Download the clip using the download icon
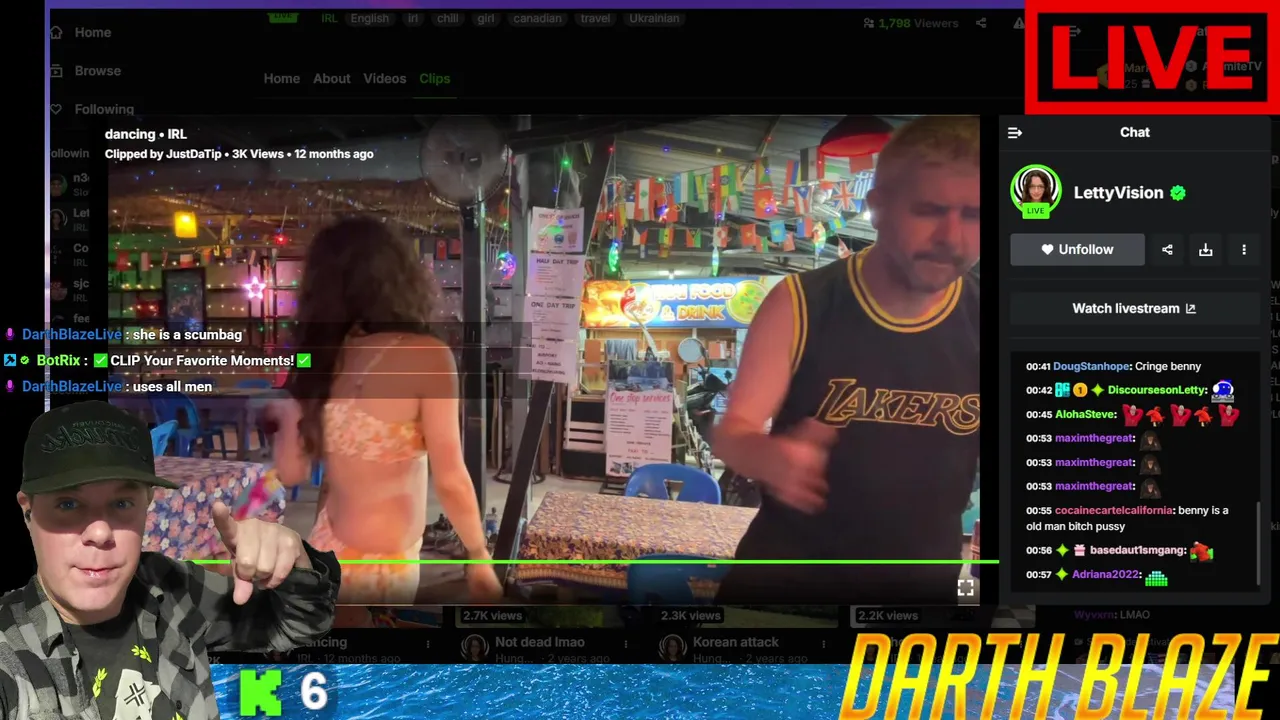This screenshot has height=720, width=1280. pyautogui.click(x=1206, y=250)
